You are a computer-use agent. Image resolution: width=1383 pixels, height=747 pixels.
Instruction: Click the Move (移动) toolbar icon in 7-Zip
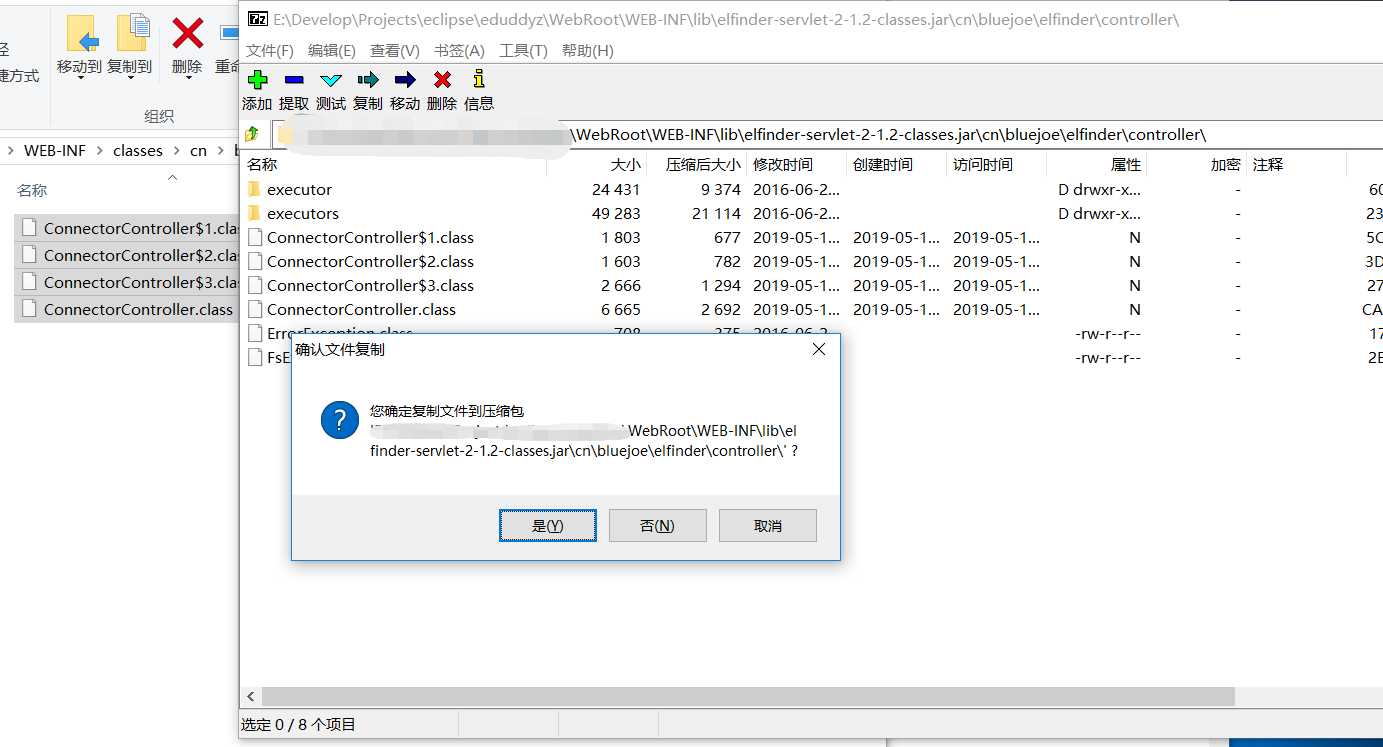click(x=405, y=80)
